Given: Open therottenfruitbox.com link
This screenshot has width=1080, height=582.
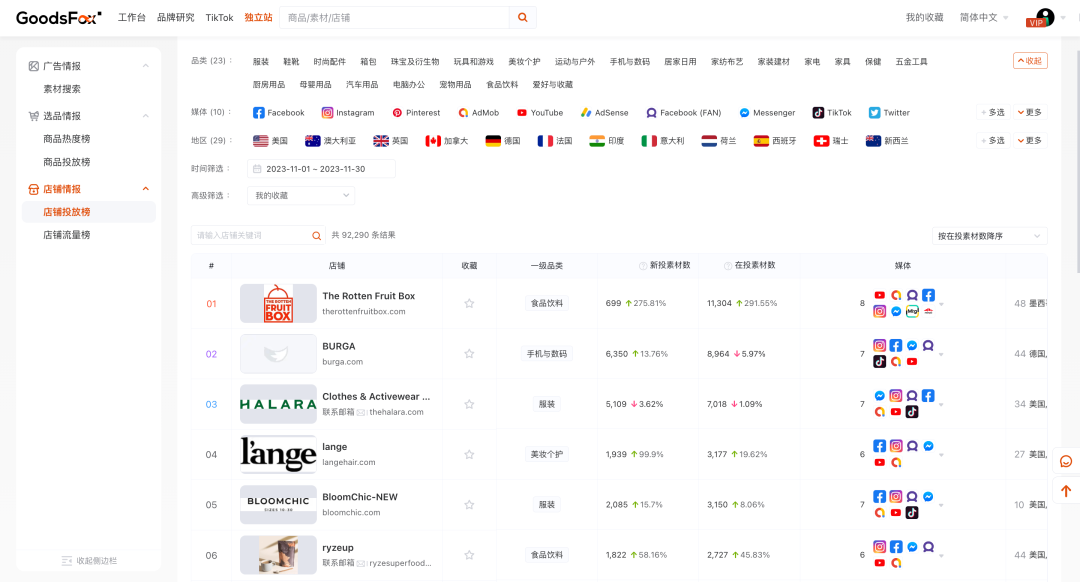Looking at the screenshot, I should [364, 311].
